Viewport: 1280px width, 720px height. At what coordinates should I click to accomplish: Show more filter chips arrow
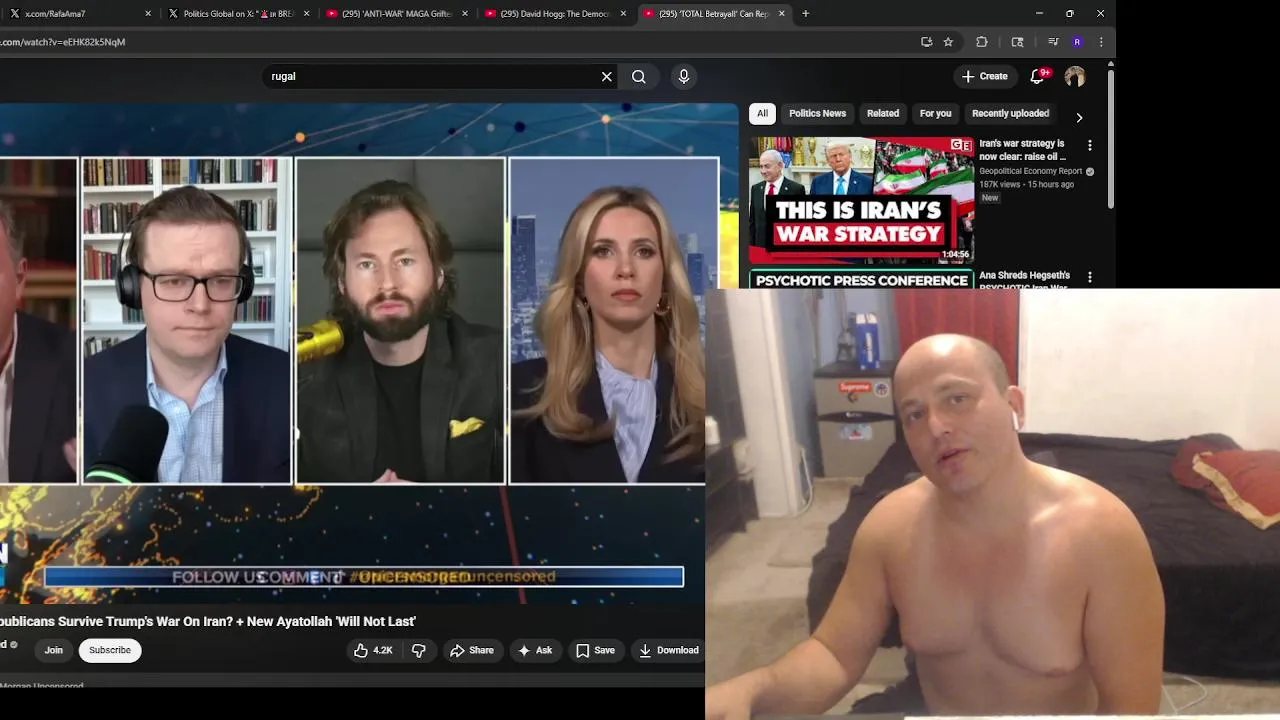(x=1079, y=117)
